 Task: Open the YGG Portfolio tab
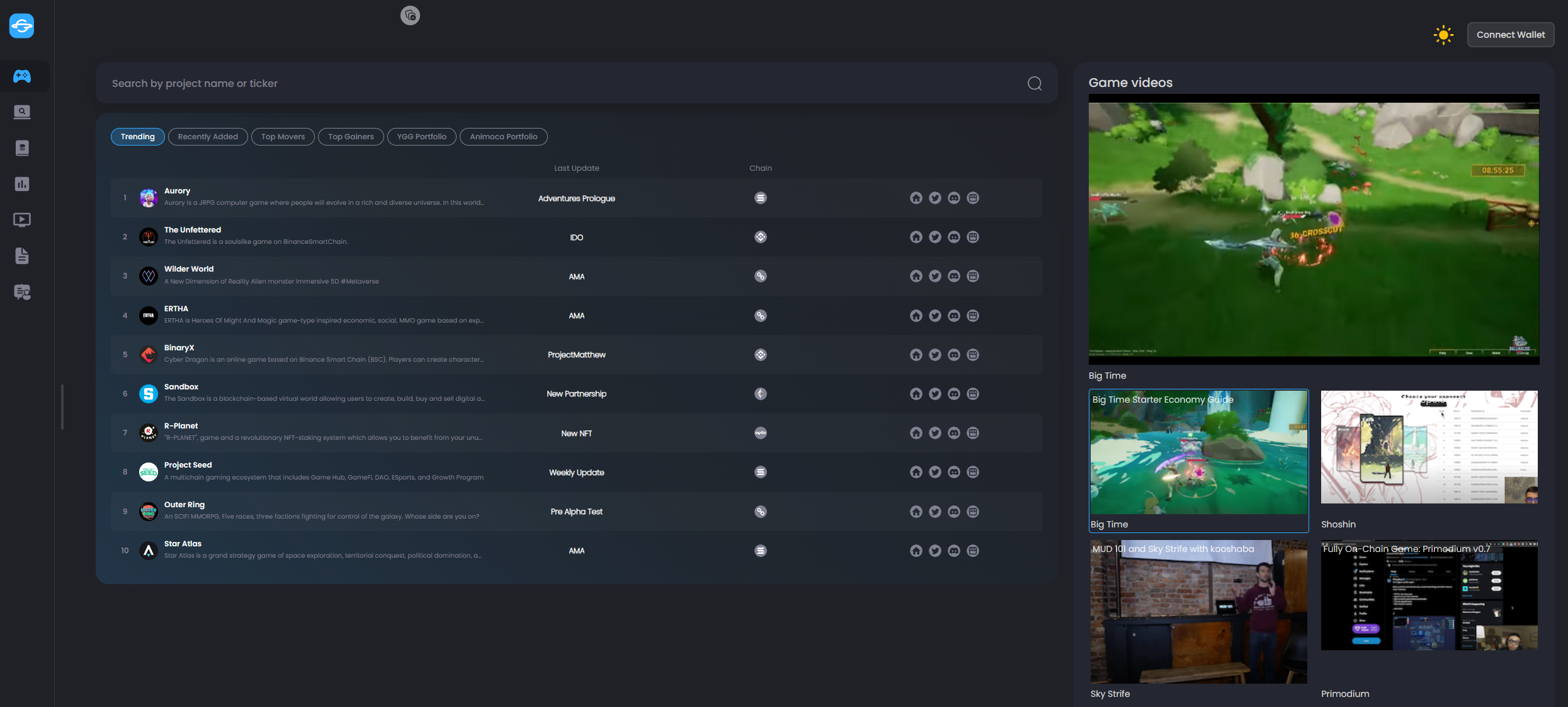click(x=421, y=137)
